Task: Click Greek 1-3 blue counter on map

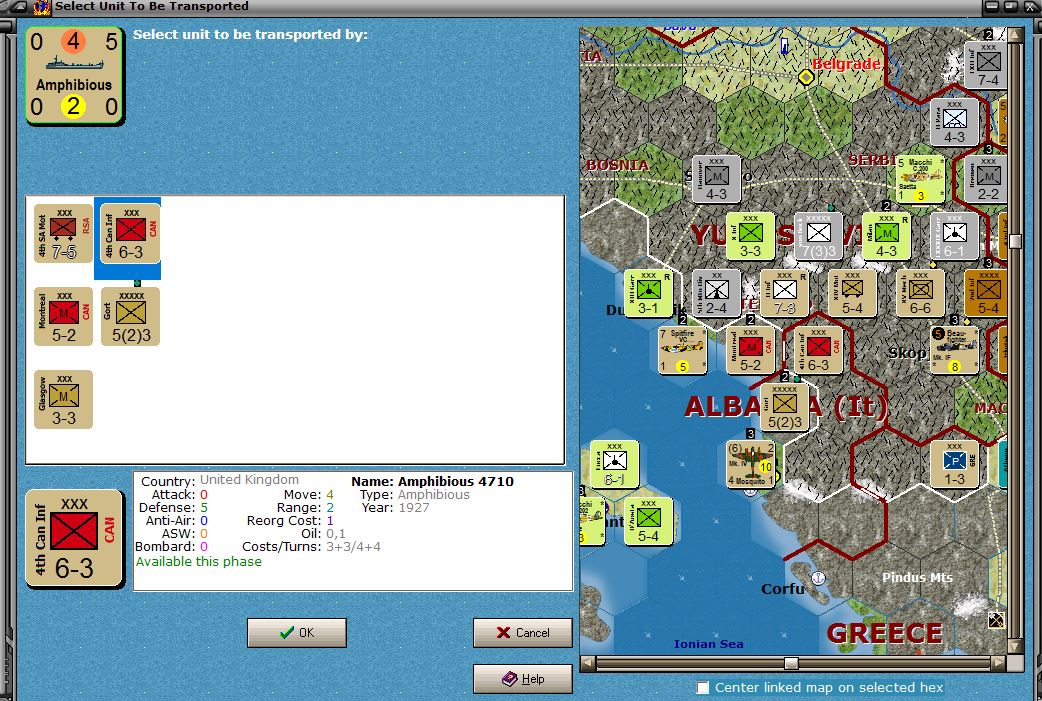Action: pyautogui.click(x=954, y=464)
